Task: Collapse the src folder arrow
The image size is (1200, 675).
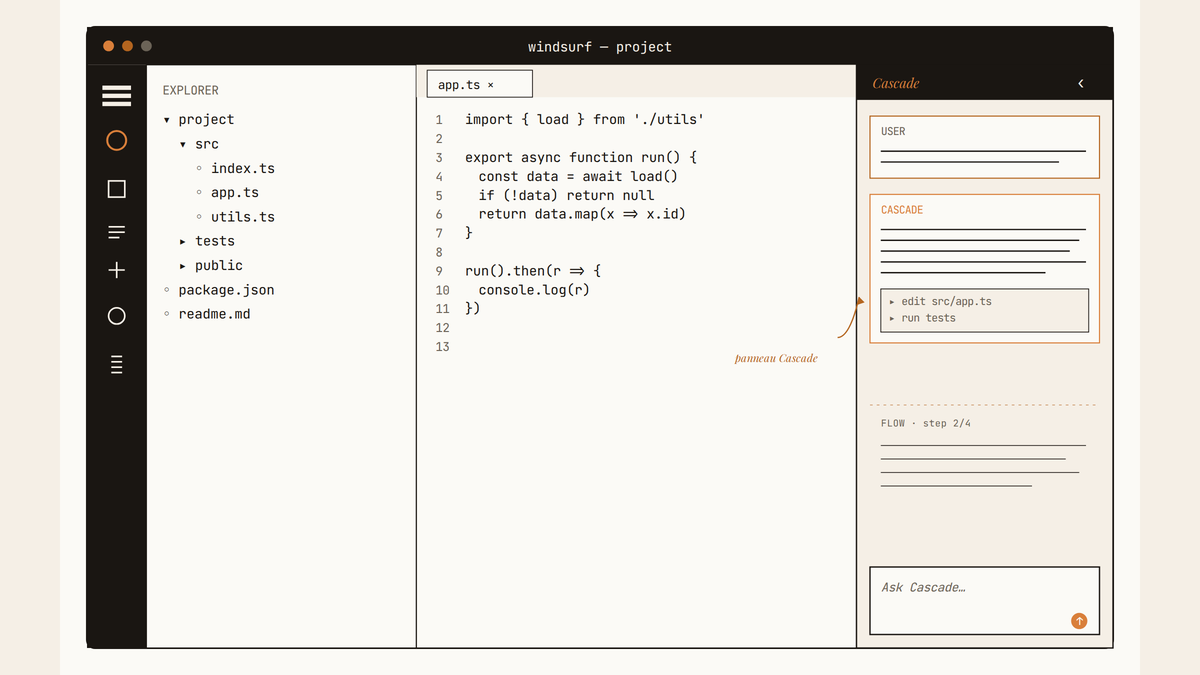Action: (x=183, y=144)
